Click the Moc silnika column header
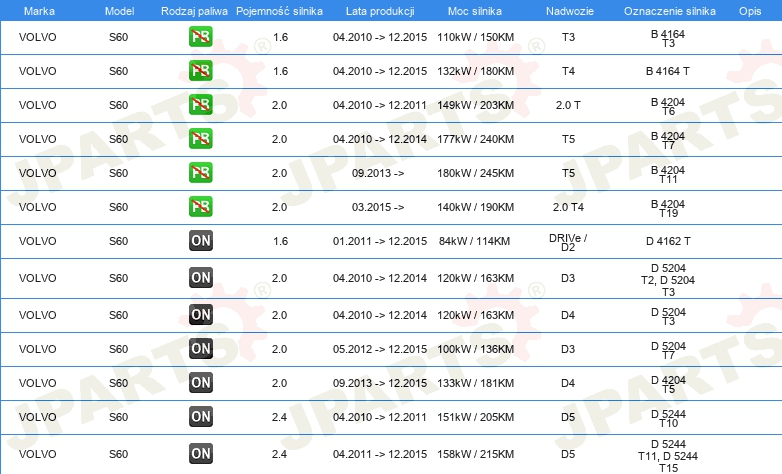Screen dimensions: 782x474 click(475, 11)
